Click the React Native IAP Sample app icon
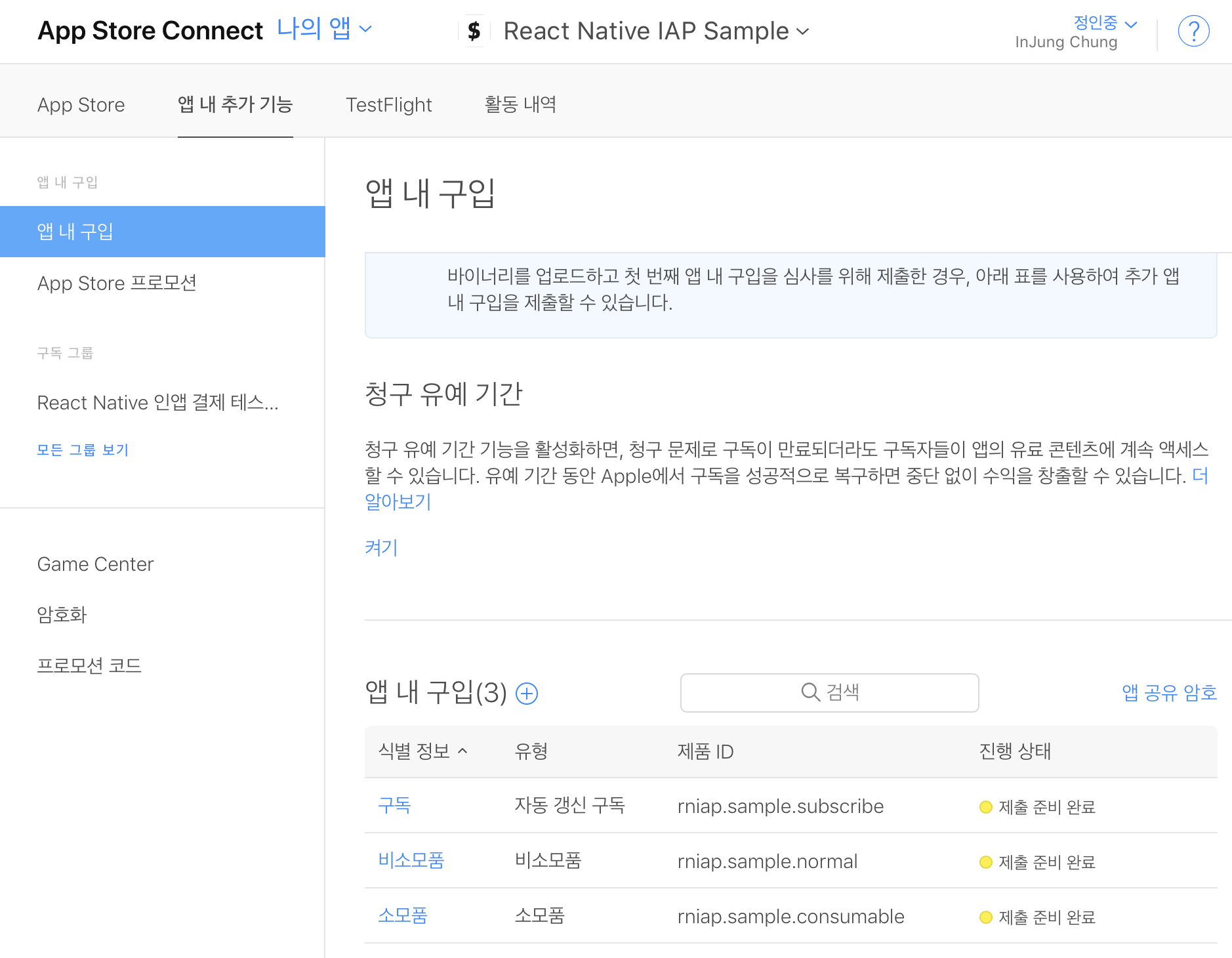The image size is (1232, 958). 474,31
